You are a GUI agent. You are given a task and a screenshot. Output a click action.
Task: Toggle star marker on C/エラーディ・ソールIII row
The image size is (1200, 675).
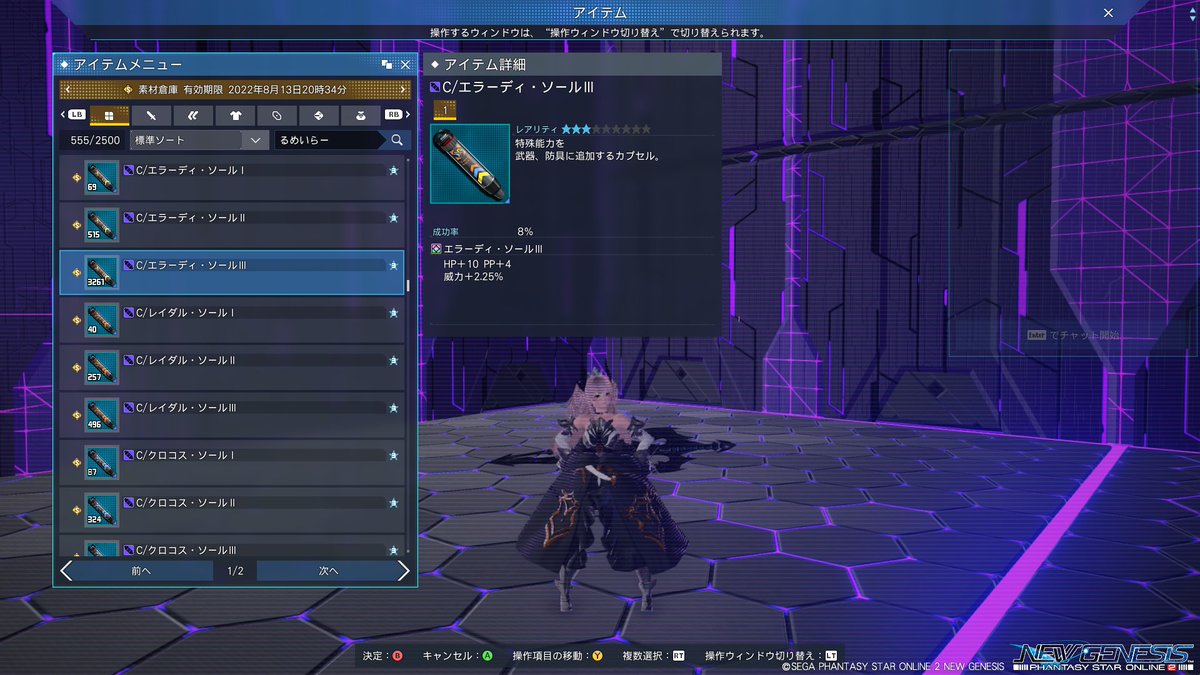394,266
